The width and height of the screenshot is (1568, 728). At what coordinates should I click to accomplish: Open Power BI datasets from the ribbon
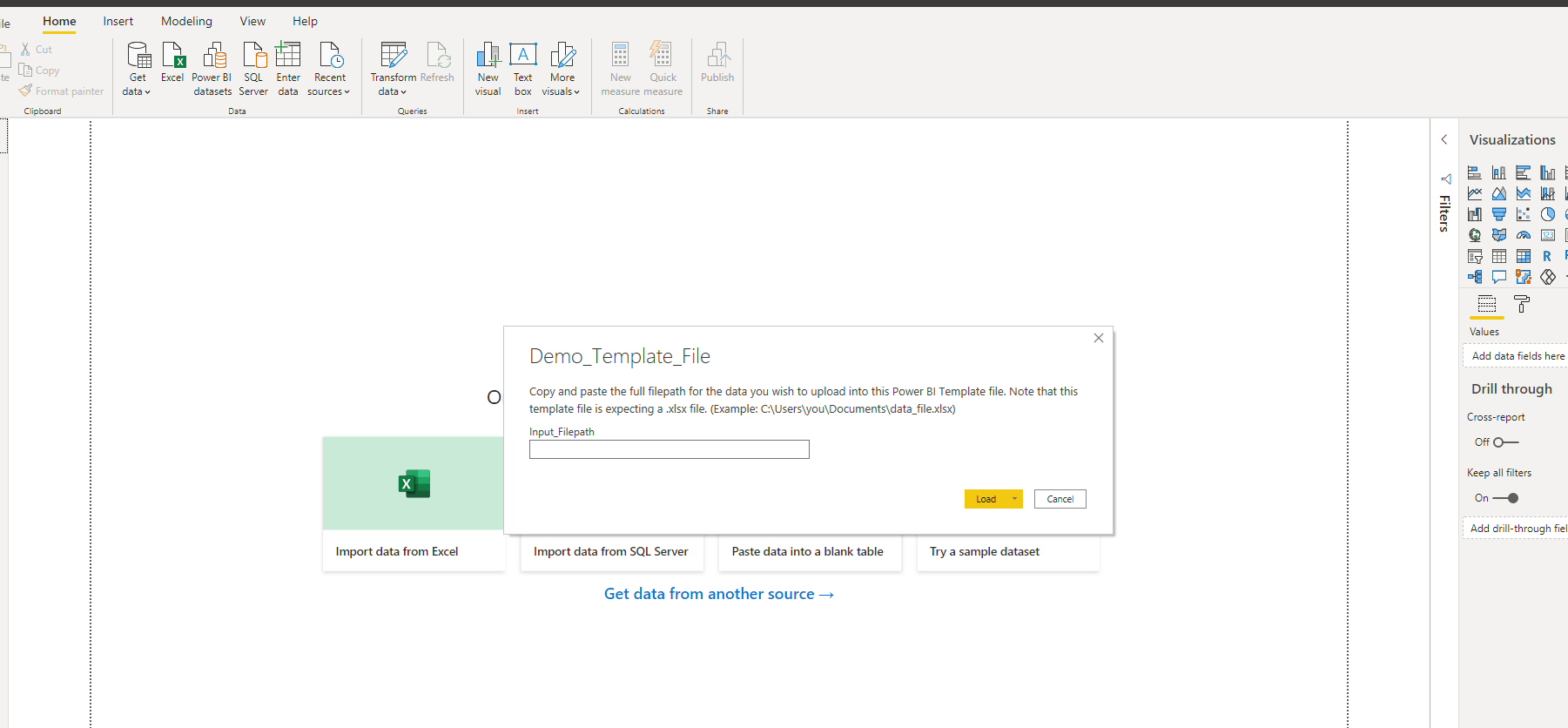(x=212, y=68)
